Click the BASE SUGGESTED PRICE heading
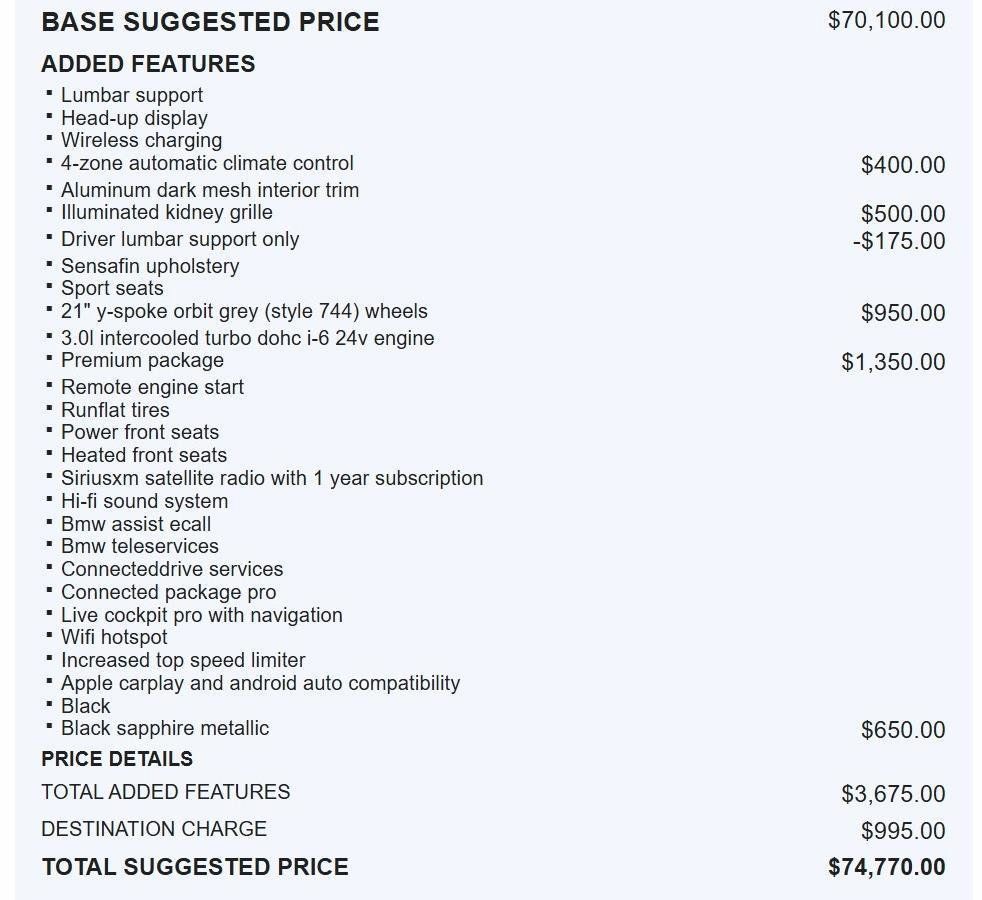982x900 pixels. 210,22
